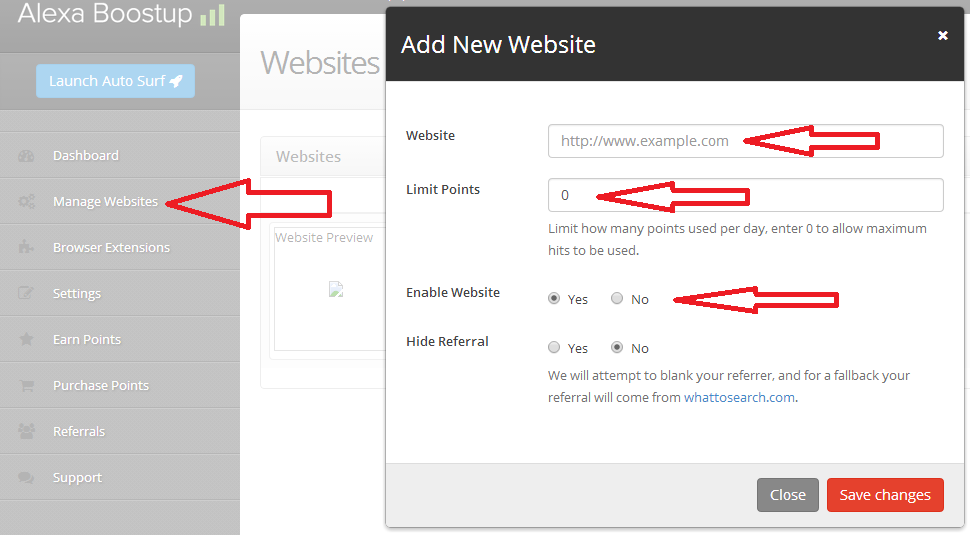Click the Hide Referral label
This screenshot has width=970, height=535.
[x=447, y=341]
